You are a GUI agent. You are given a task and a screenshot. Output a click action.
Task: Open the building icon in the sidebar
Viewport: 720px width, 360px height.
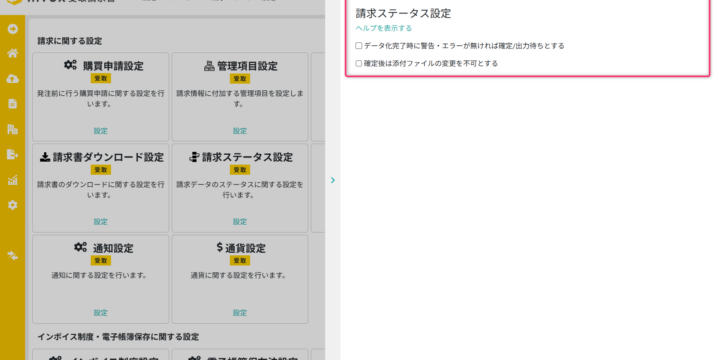pyautogui.click(x=12, y=129)
